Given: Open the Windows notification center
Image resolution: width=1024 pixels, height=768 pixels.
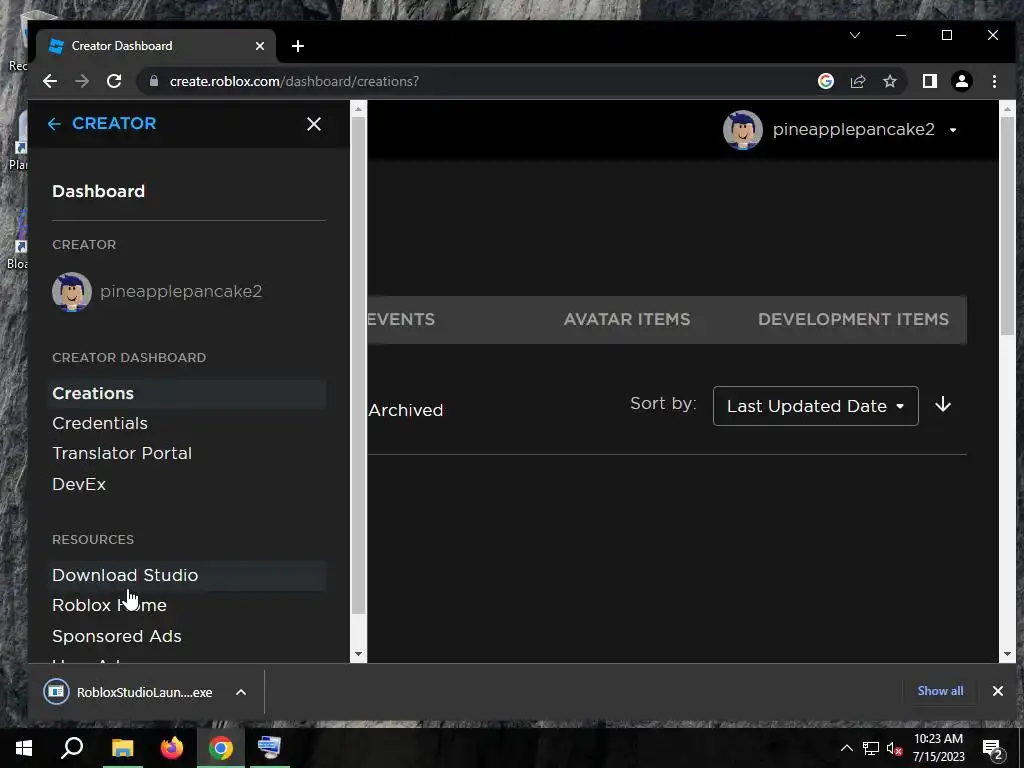Looking at the screenshot, I should [992, 749].
